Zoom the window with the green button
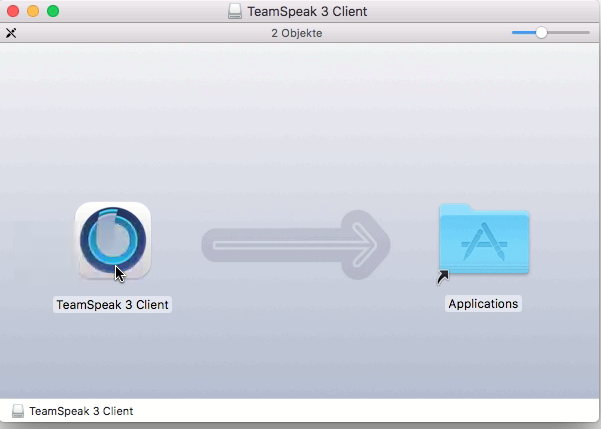This screenshot has height=429, width=601. point(53,12)
